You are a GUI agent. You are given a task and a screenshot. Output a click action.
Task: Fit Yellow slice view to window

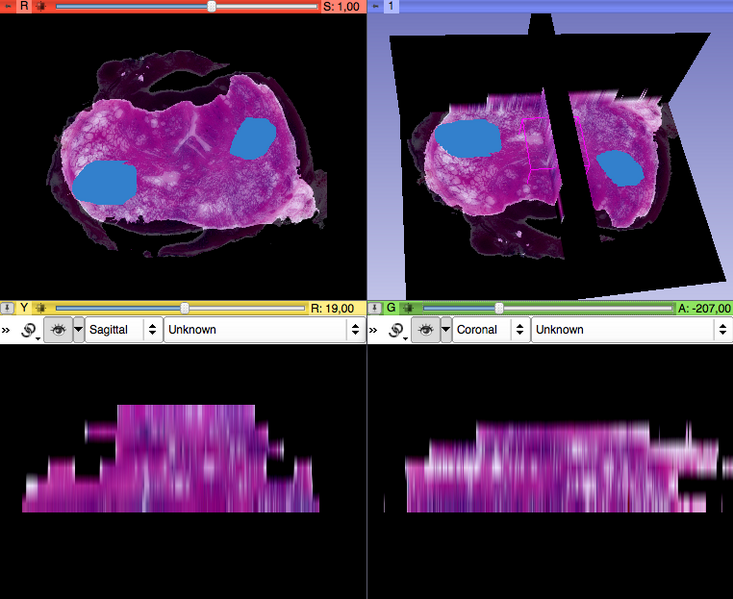pos(41,308)
